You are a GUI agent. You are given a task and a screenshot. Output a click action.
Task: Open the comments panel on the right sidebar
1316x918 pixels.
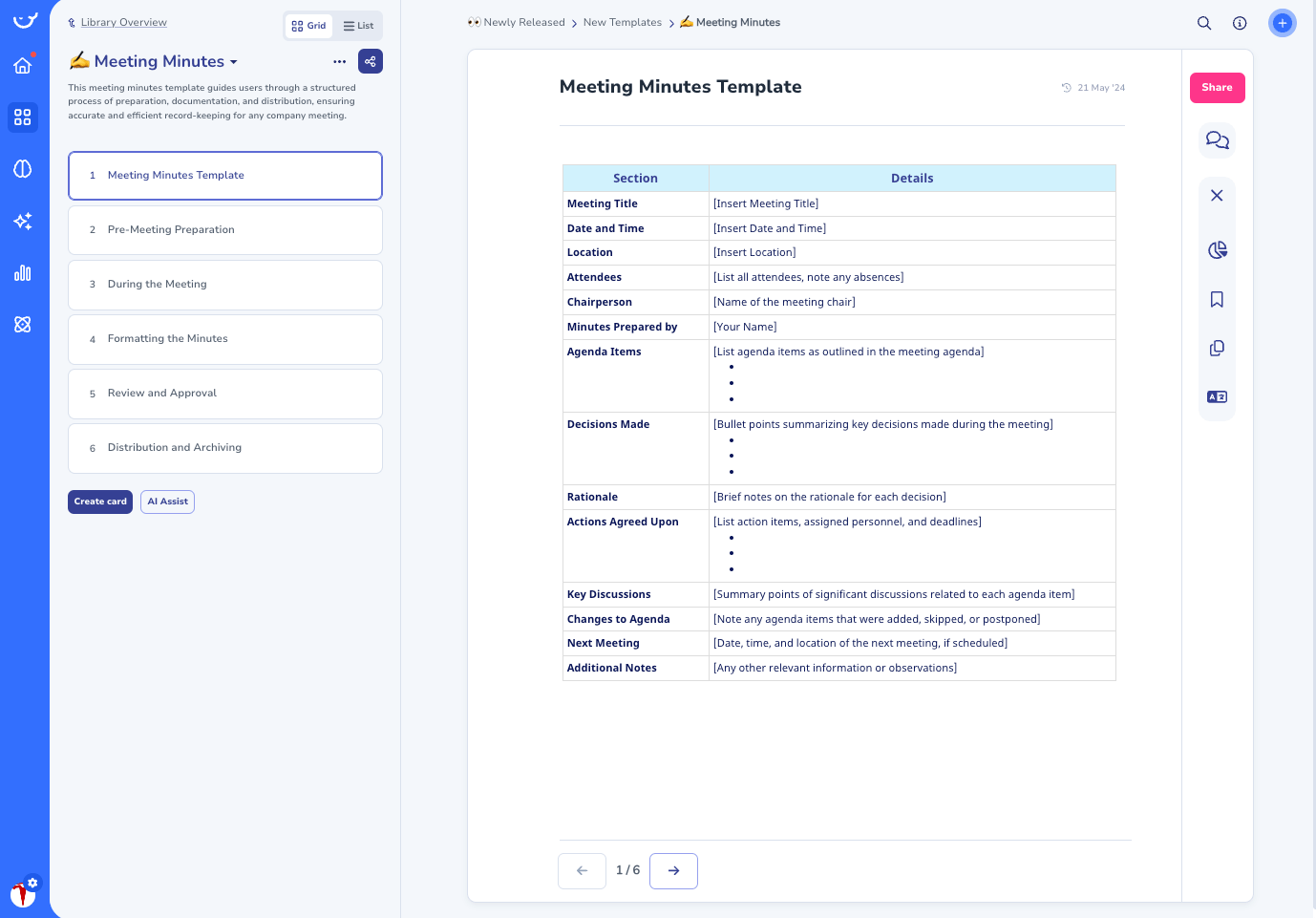(x=1217, y=140)
